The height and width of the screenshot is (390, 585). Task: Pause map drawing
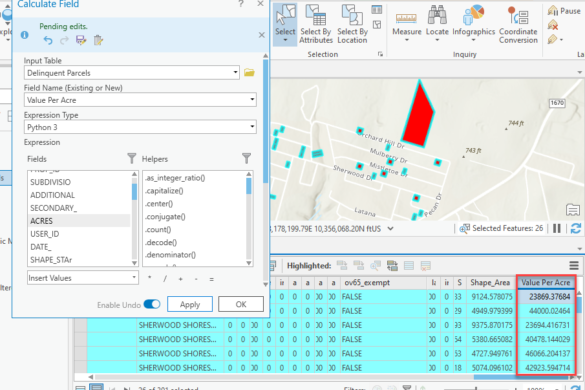click(557, 228)
